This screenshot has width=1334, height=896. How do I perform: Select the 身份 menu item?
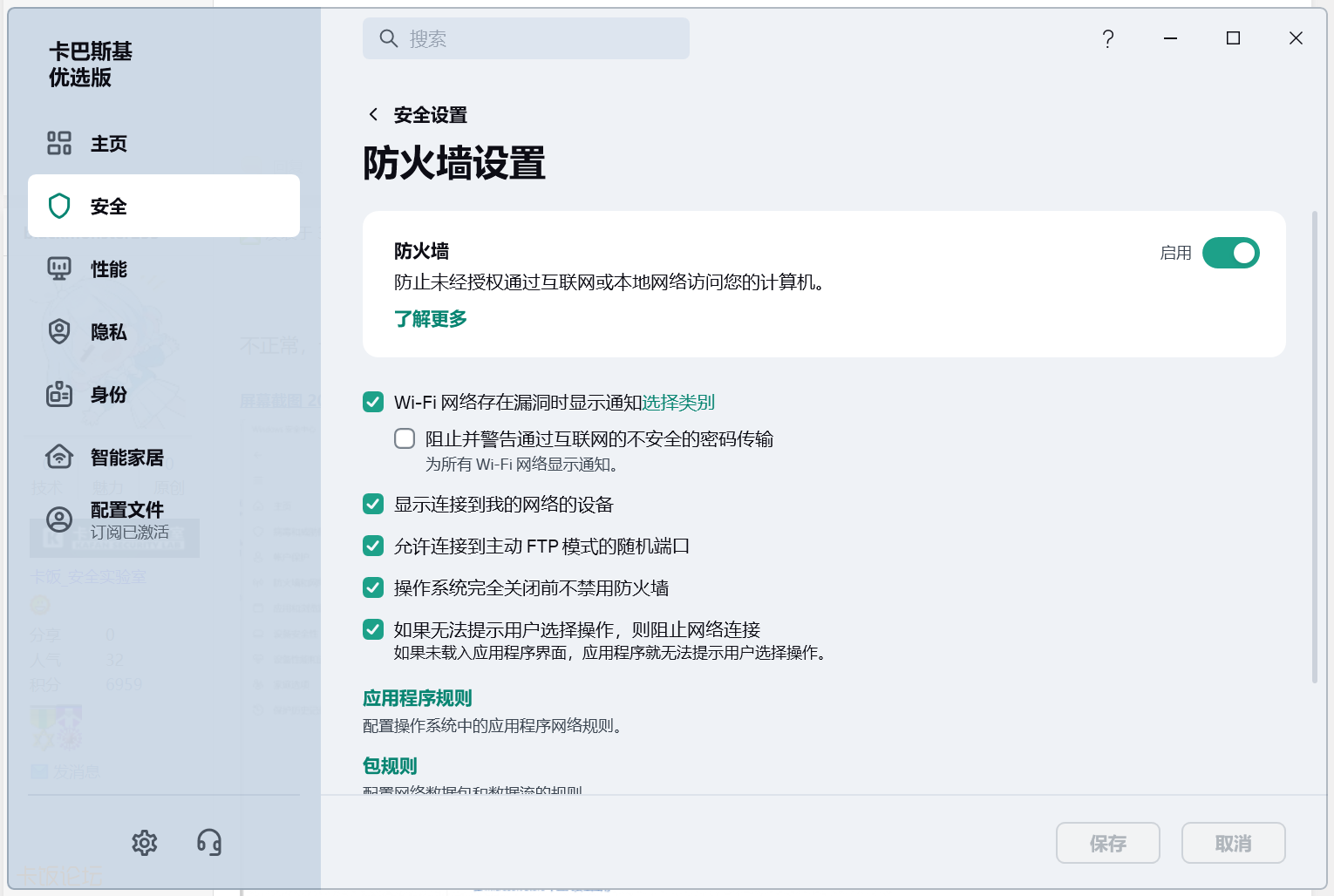point(164,394)
